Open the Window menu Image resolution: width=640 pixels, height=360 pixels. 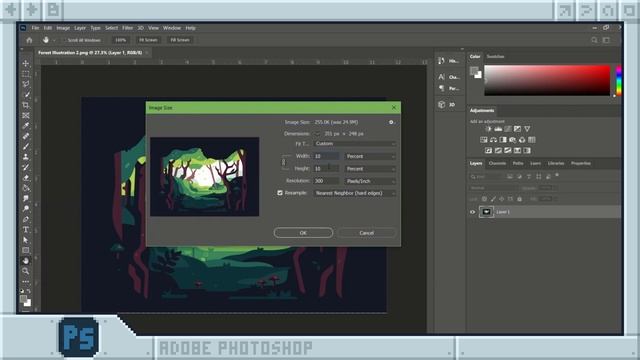(172, 28)
